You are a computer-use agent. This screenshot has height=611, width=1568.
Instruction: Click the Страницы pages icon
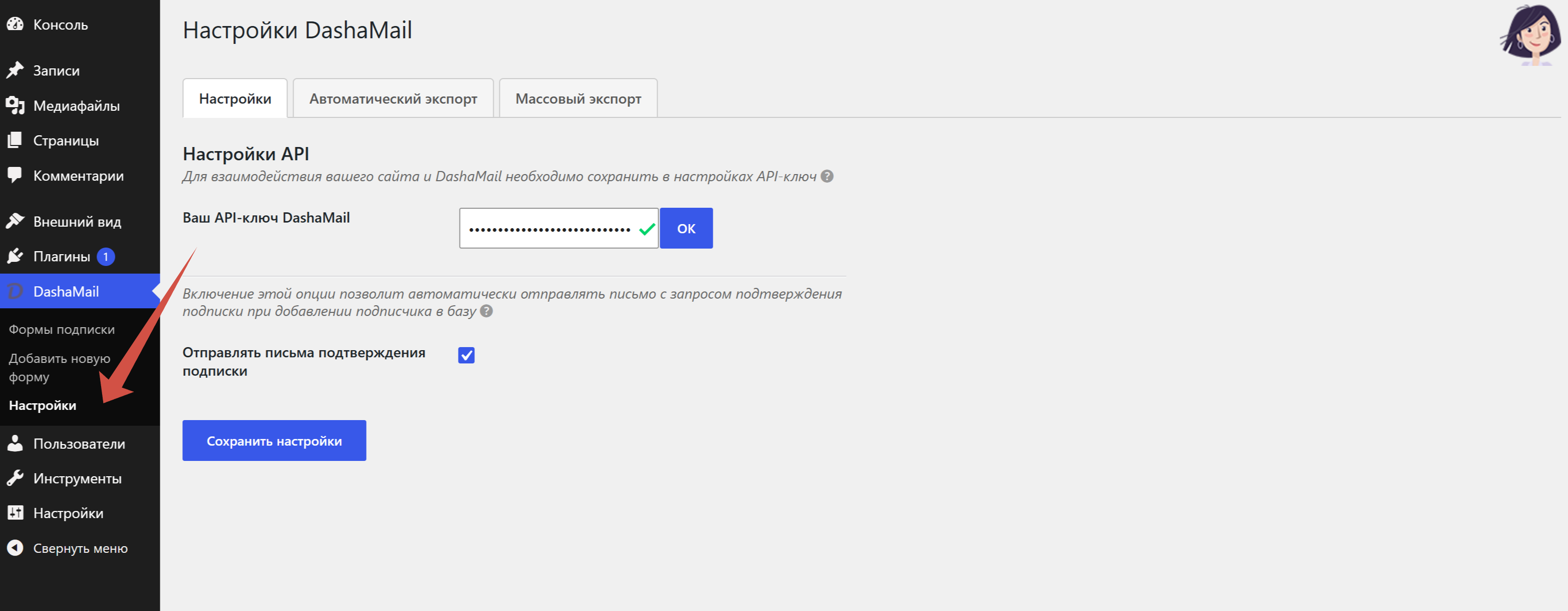pos(15,140)
